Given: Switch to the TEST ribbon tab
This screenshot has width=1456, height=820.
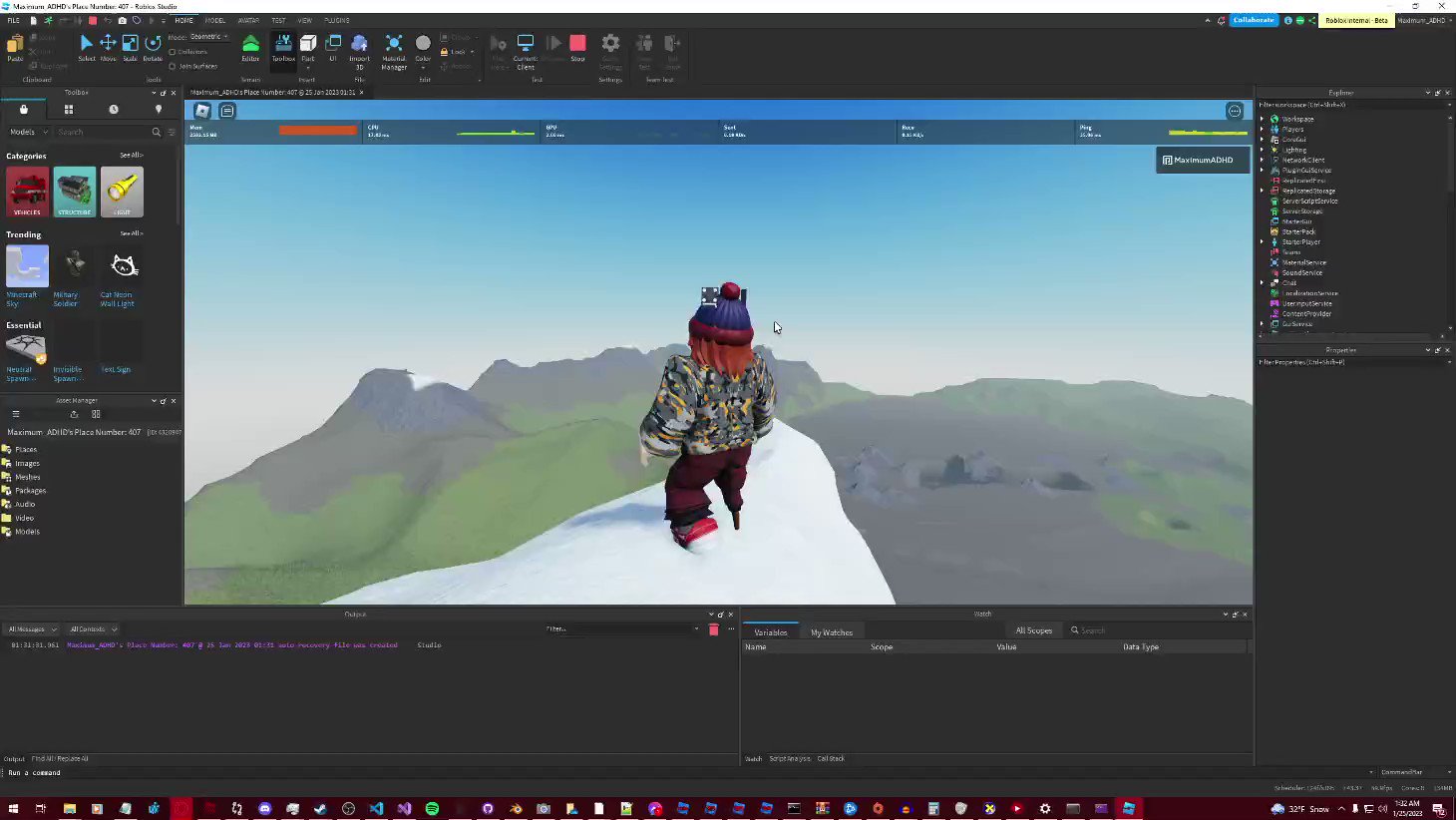Looking at the screenshot, I should click(278, 20).
